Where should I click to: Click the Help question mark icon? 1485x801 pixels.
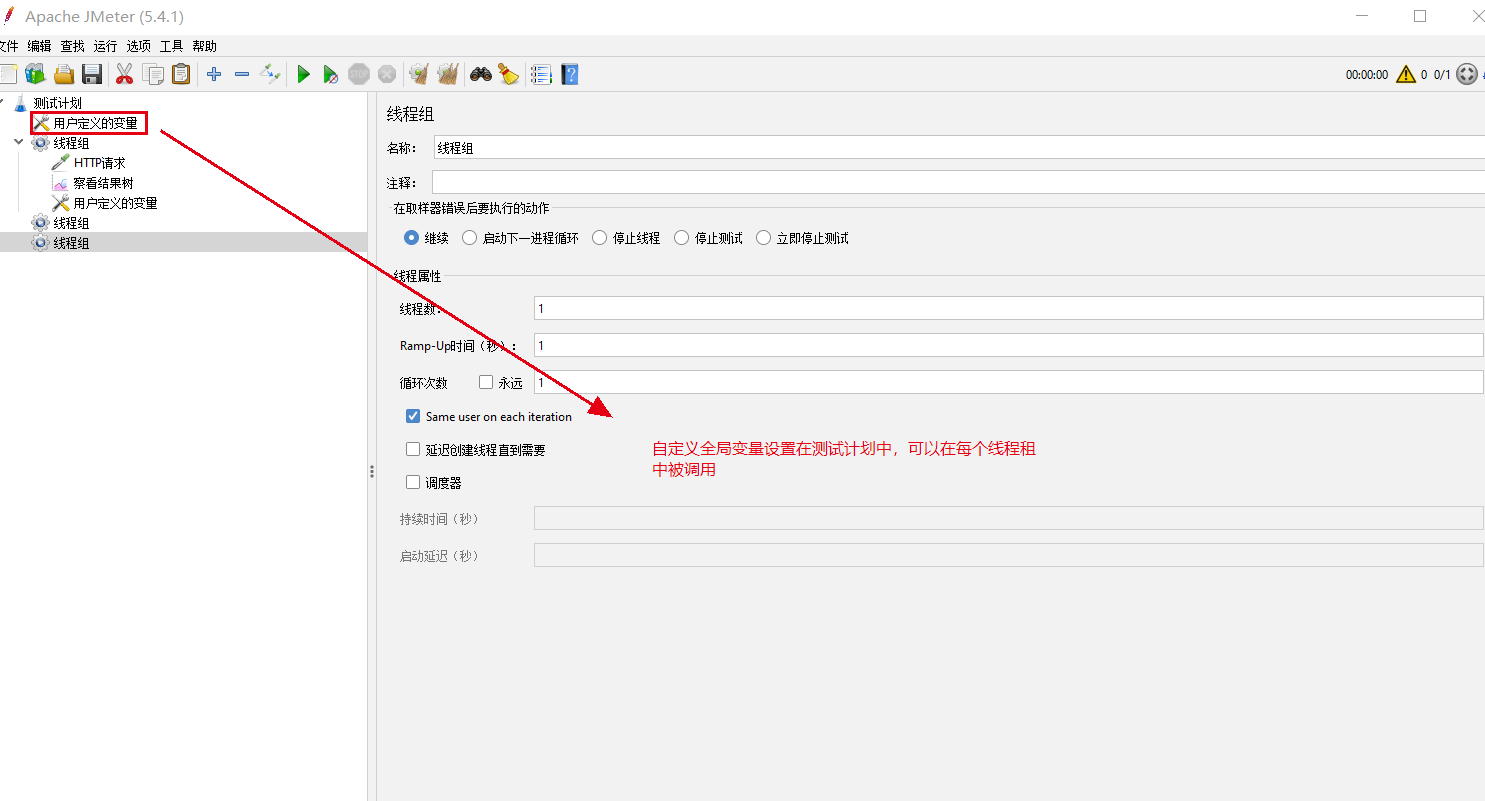point(570,74)
